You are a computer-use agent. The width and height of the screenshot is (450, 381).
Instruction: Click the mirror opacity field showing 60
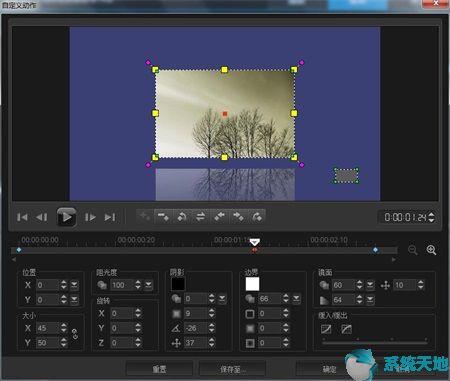[x=344, y=285]
